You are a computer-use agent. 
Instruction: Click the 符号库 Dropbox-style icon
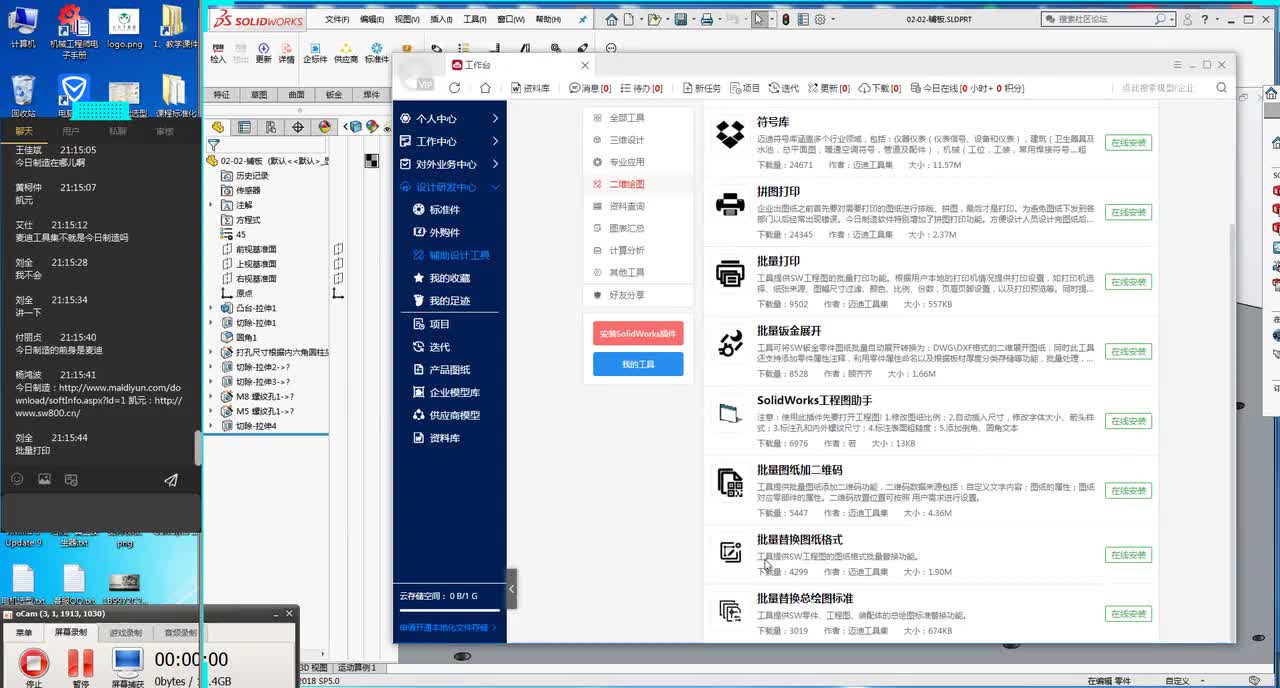tap(730, 134)
